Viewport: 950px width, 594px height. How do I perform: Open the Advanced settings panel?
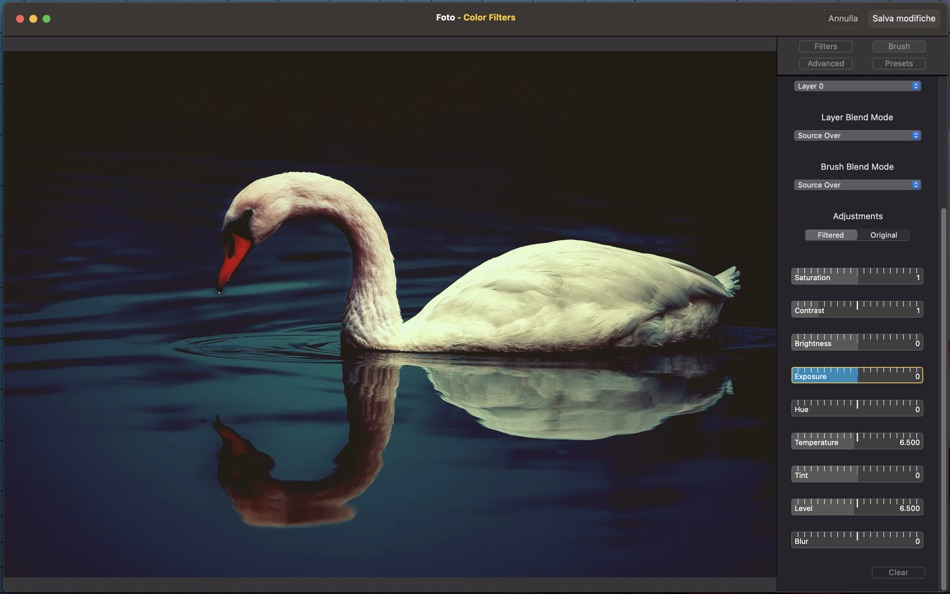tap(826, 63)
